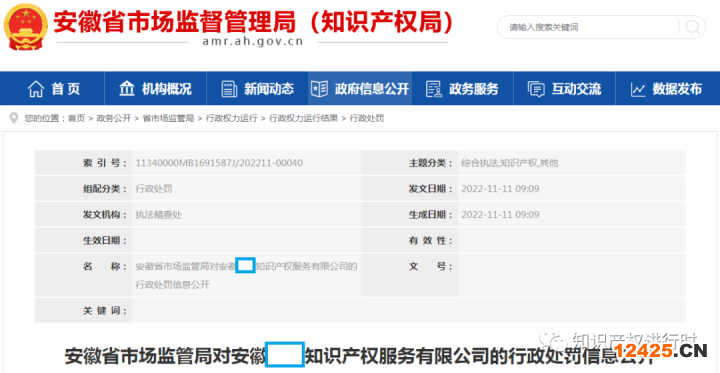Follow the 行政权力运行 breadcrumb link
The image size is (720, 373).
pyautogui.click(x=231, y=119)
